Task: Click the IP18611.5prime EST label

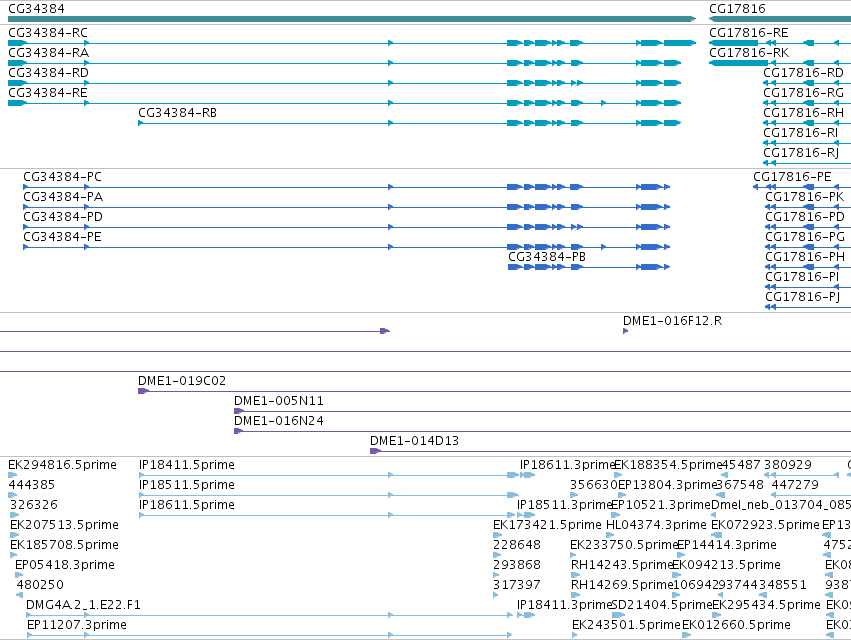Action: (187, 505)
